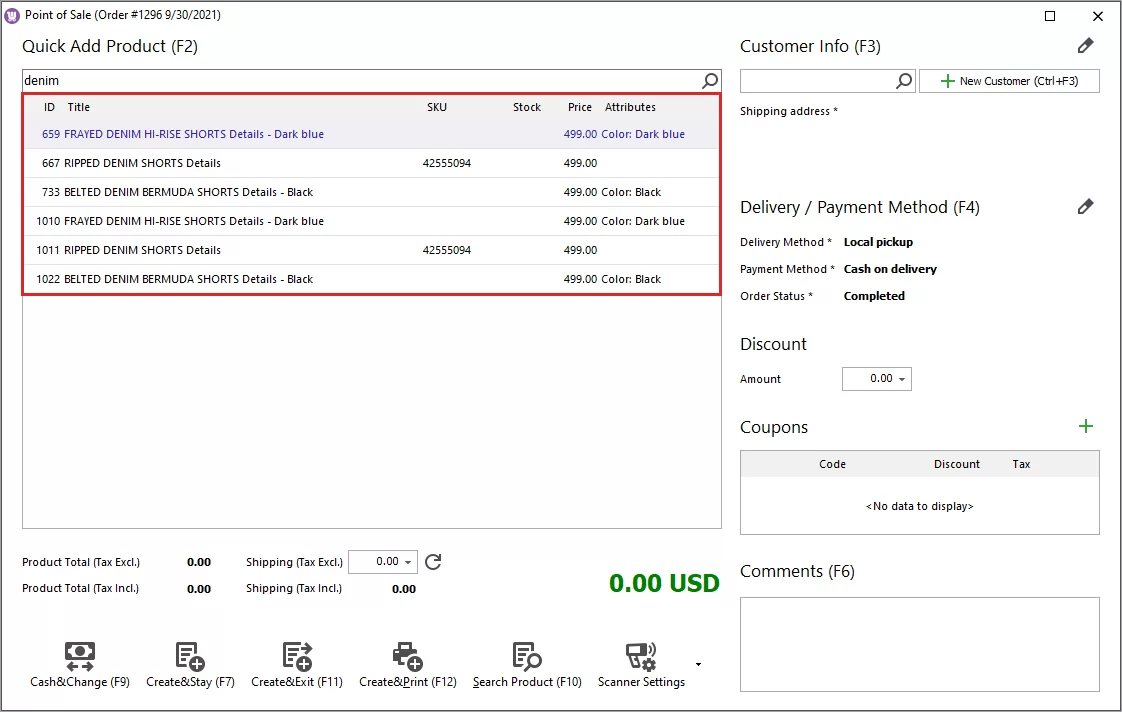
Task: Click the Create&Exit (F11) icon
Action: pyautogui.click(x=297, y=656)
